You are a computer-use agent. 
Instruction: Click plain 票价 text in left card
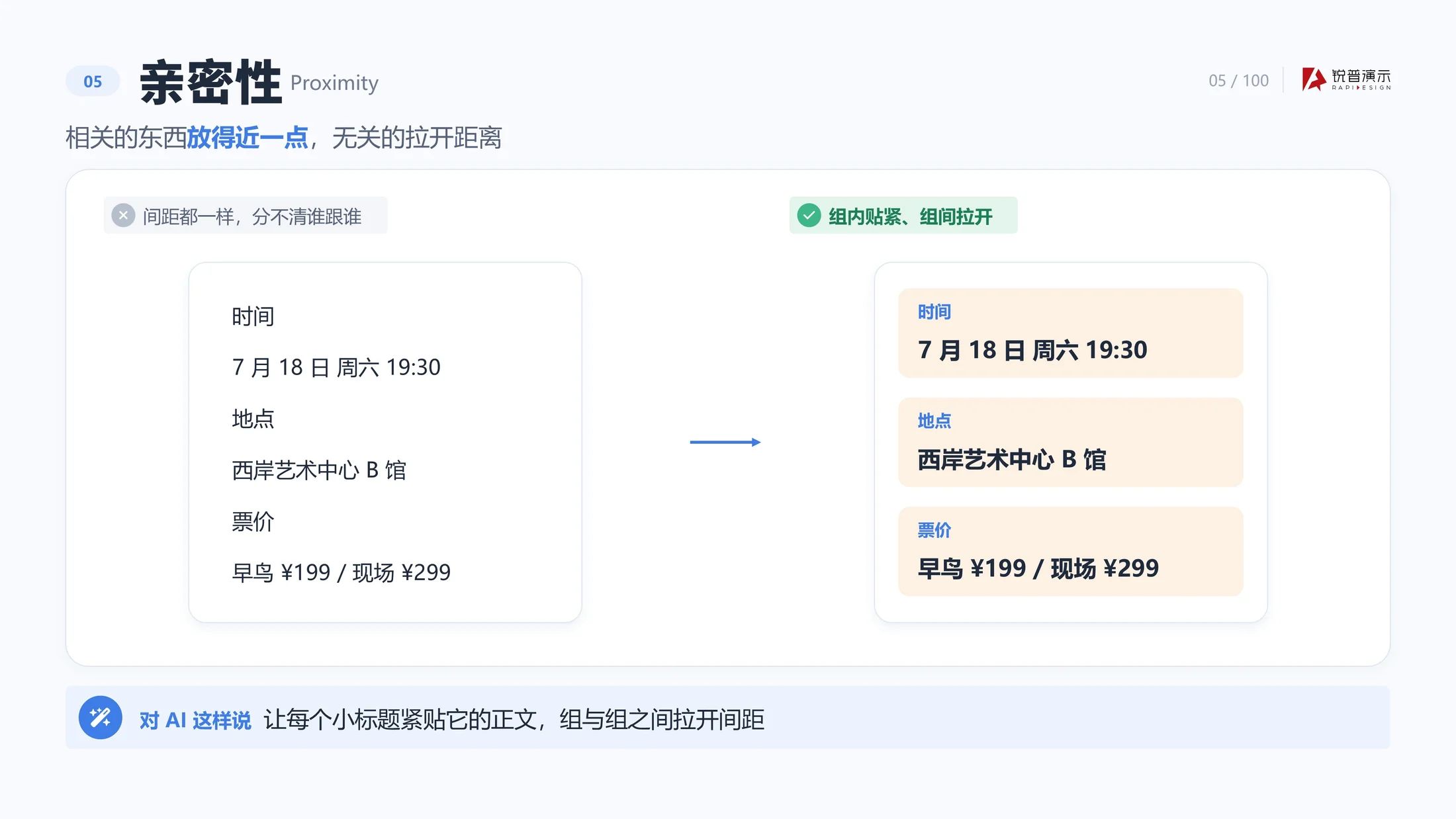[x=253, y=521]
